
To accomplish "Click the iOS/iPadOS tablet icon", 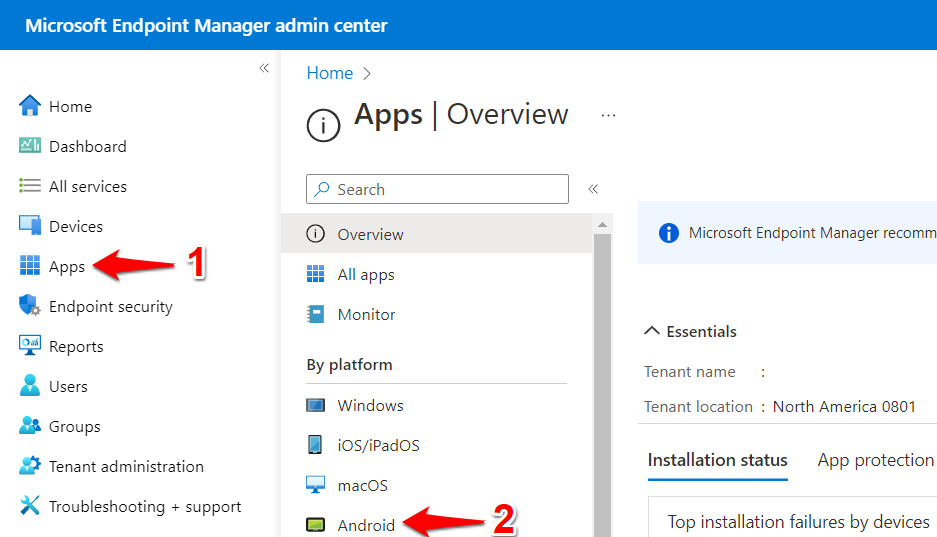I will click(314, 444).
